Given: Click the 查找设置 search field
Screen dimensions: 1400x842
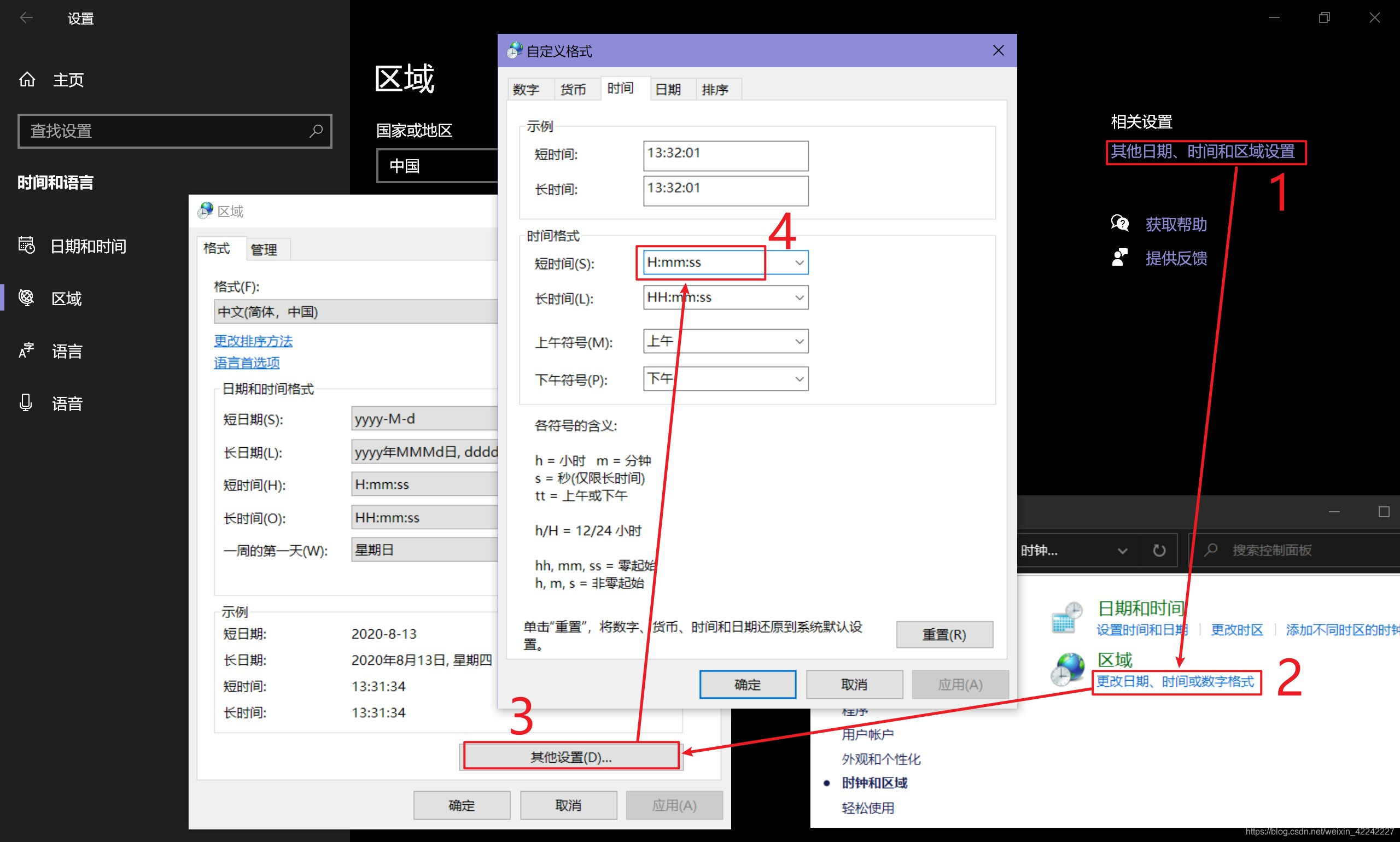Looking at the screenshot, I should [175, 131].
